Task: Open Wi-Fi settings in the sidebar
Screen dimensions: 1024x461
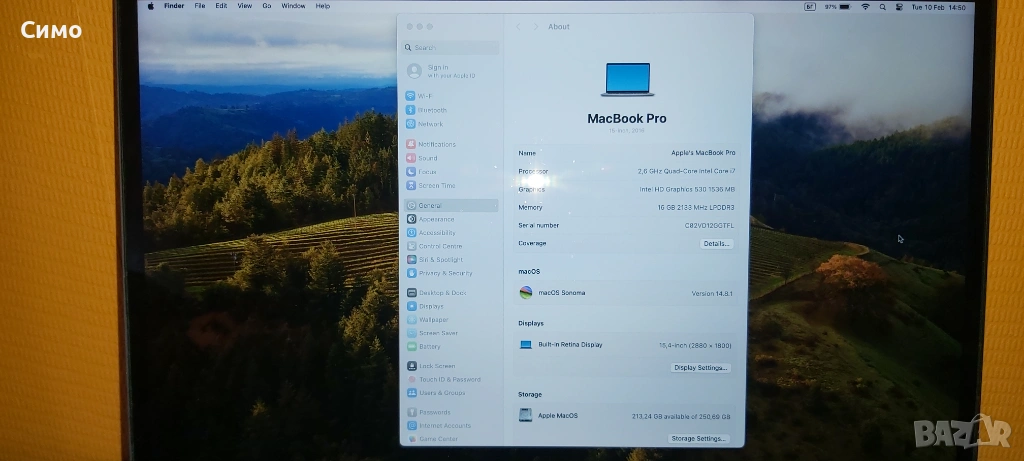Action: click(426, 96)
